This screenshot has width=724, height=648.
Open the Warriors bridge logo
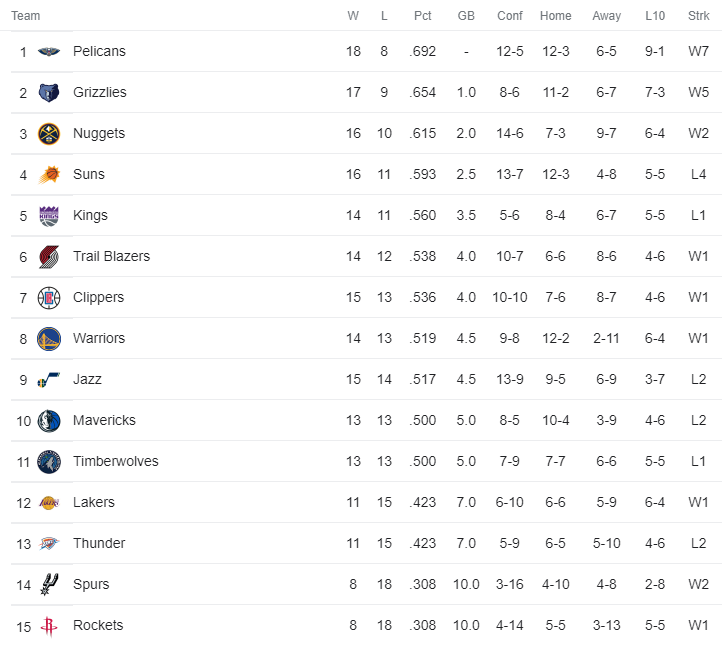49,339
